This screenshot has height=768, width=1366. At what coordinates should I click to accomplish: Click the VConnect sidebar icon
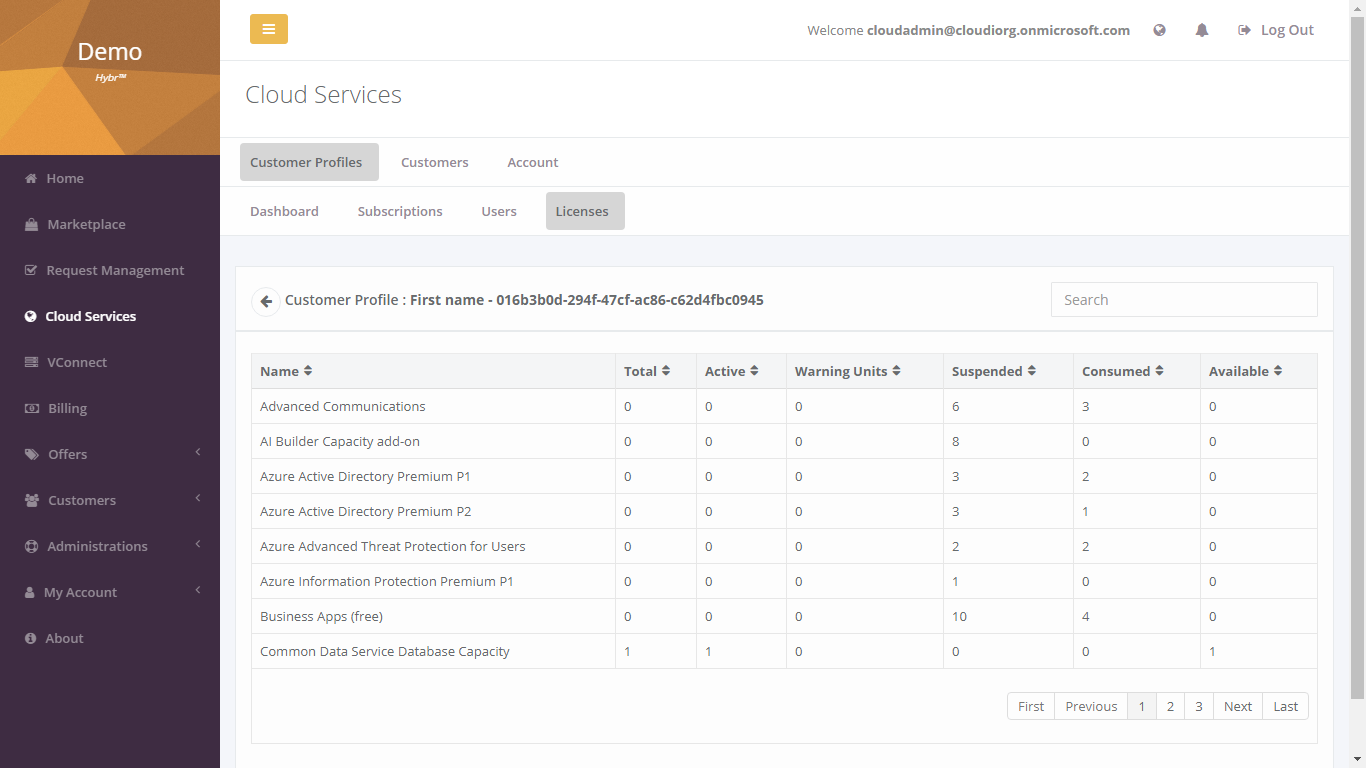31,362
